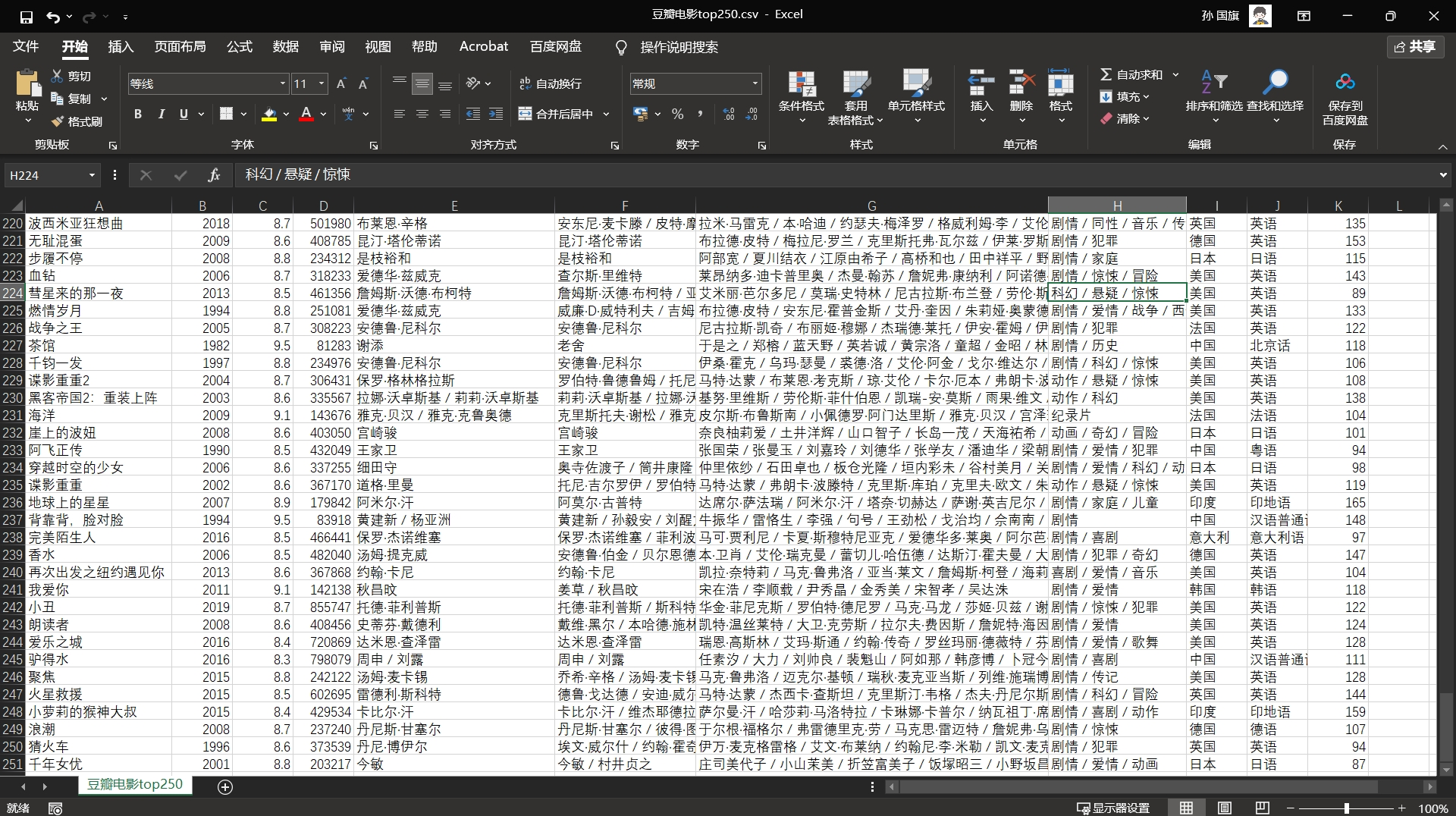Click decrease decimal places icon
The height and width of the screenshot is (816, 1456).
pos(752,114)
